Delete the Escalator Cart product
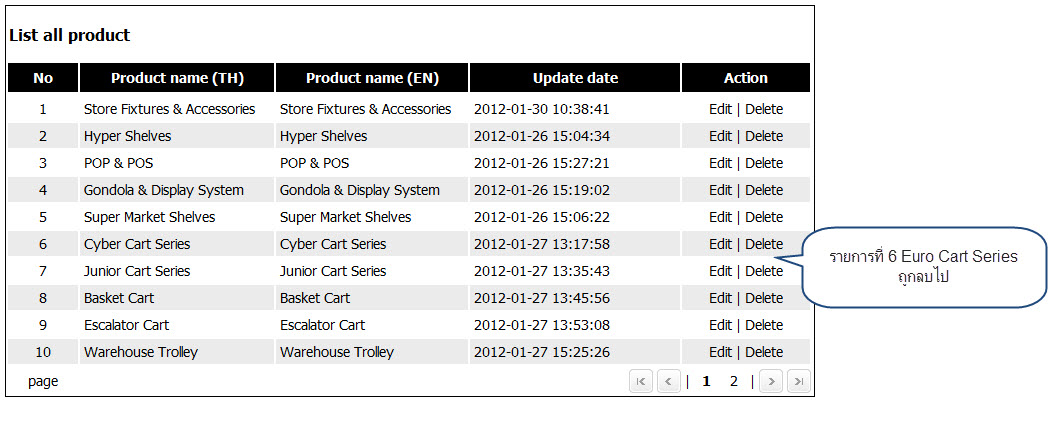The width and height of the screenshot is (1057, 432). tap(764, 325)
